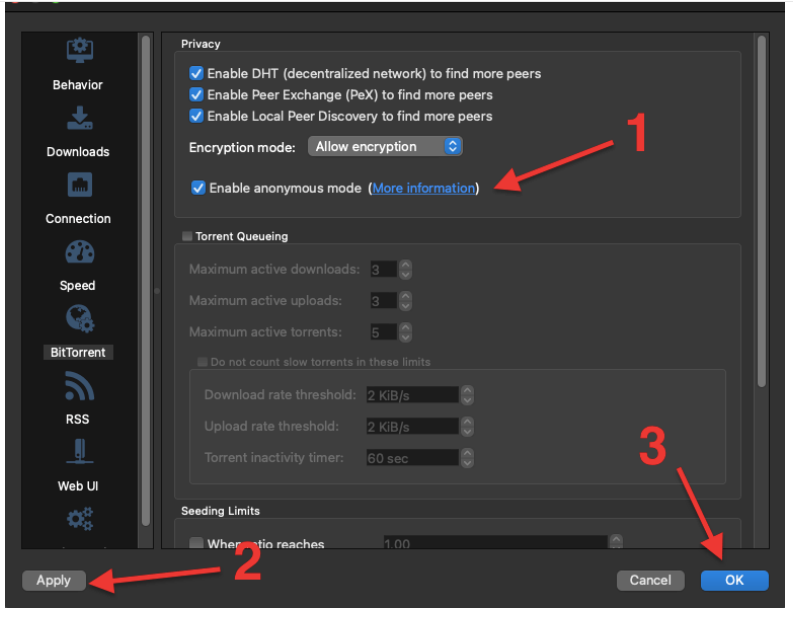Open the More information link
This screenshot has height=618, width=793.
424,188
